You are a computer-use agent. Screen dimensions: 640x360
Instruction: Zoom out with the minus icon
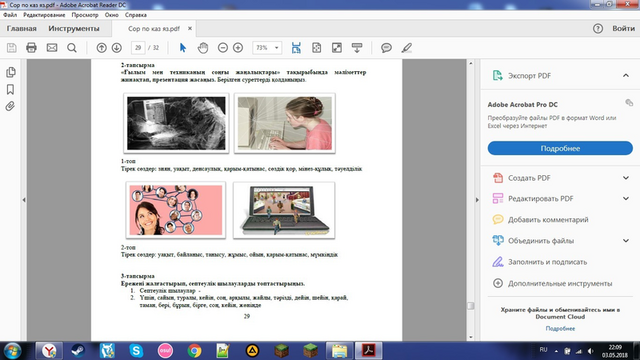pyautogui.click(x=222, y=48)
